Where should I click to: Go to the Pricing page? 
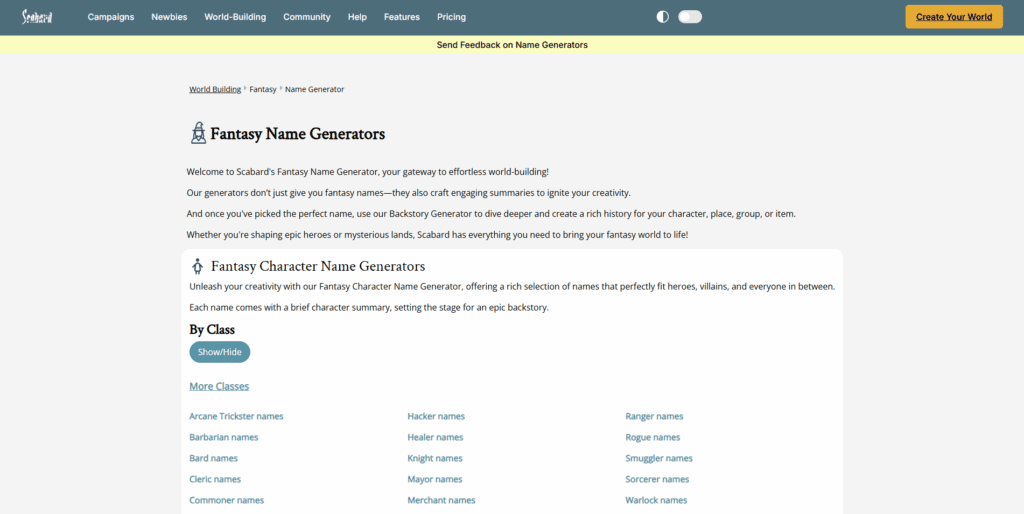(451, 17)
